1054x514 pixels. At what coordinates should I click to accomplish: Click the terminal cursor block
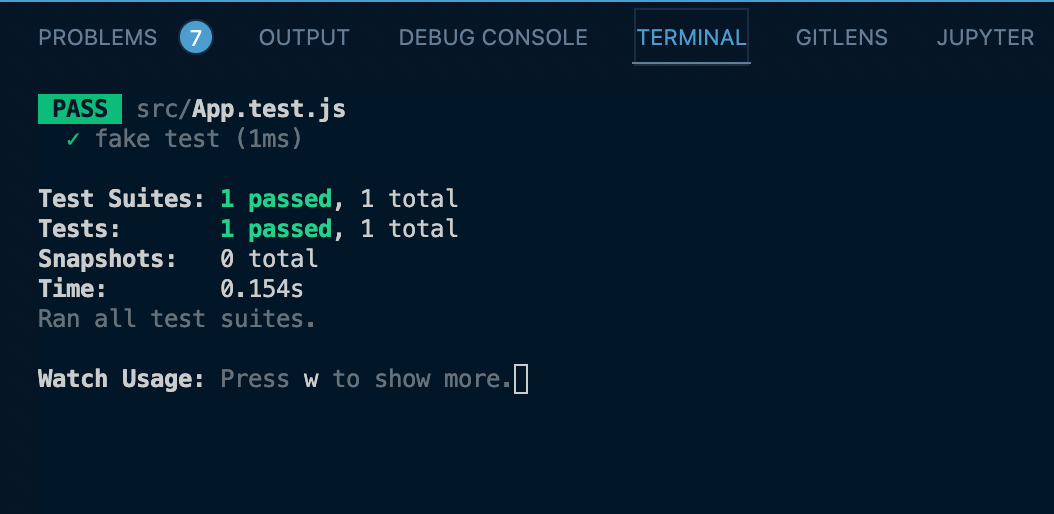tap(520, 379)
